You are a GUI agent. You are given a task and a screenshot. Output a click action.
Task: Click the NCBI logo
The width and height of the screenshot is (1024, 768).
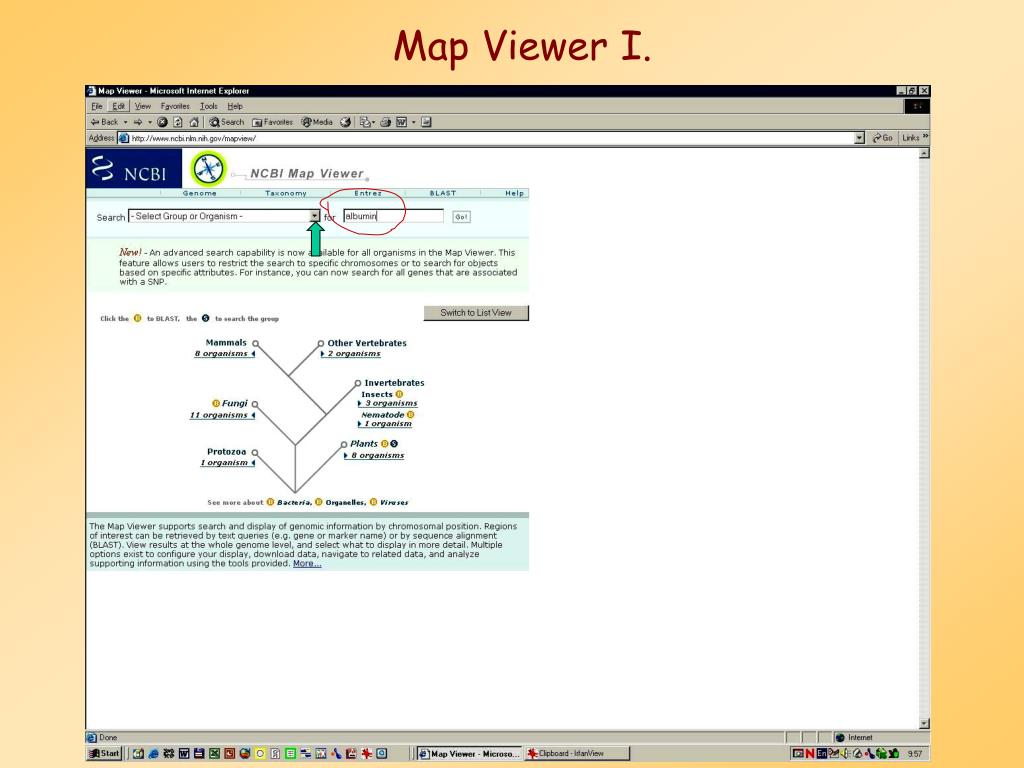pos(134,168)
